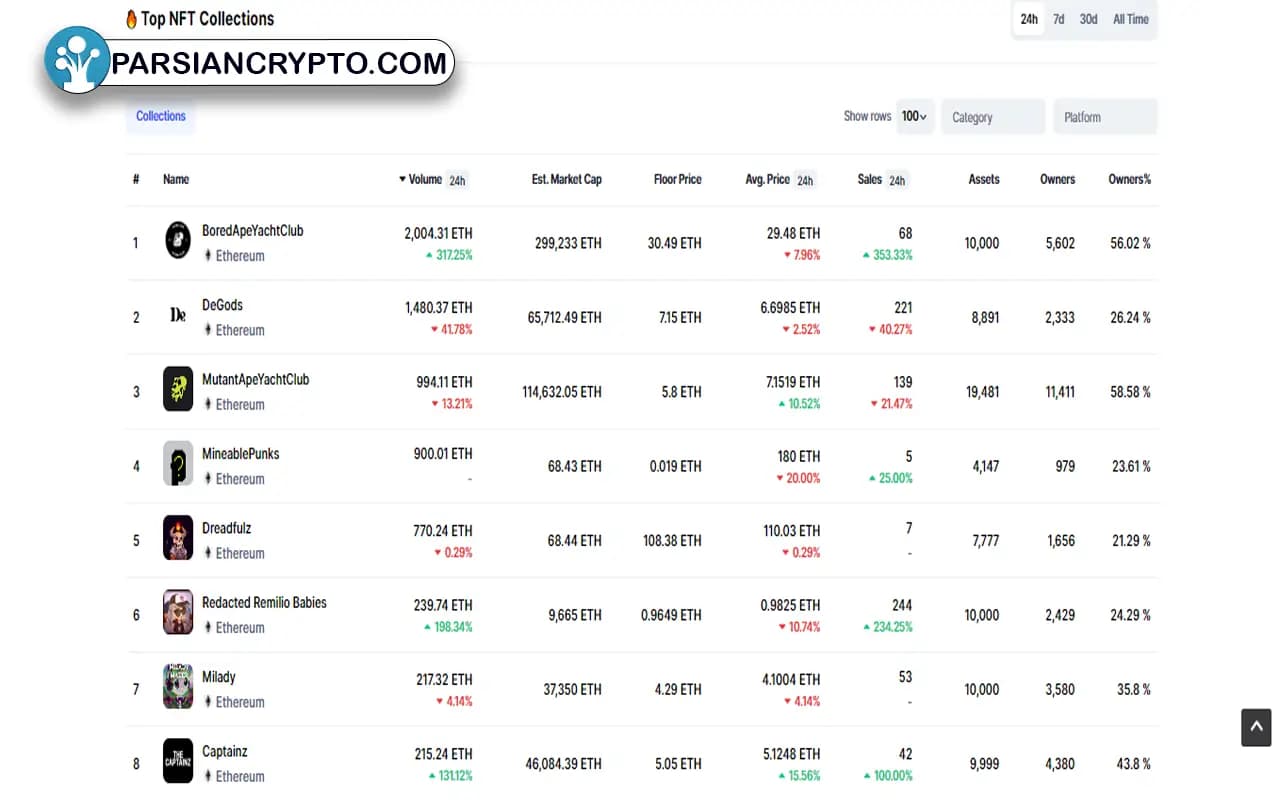Select the All Time range tab
The height and width of the screenshot is (800, 1280).
pyautogui.click(x=1131, y=19)
